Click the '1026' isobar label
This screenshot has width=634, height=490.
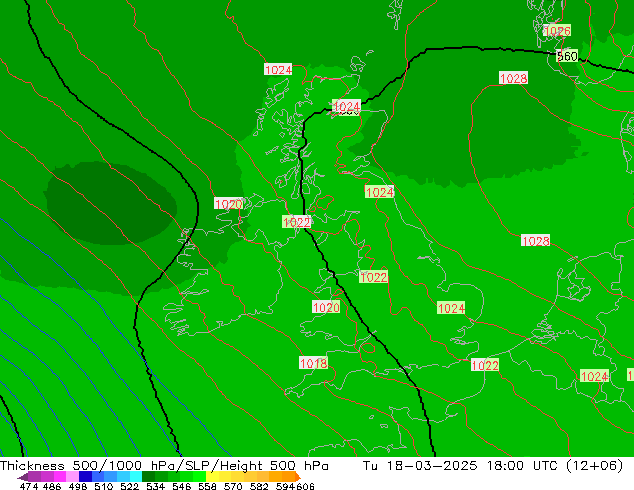[557, 31]
